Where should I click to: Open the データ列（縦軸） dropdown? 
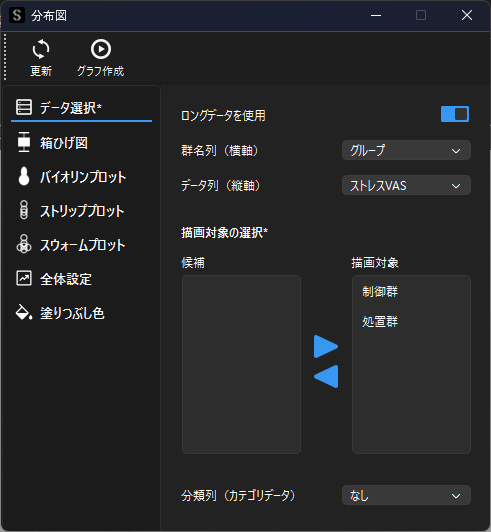[406, 185]
